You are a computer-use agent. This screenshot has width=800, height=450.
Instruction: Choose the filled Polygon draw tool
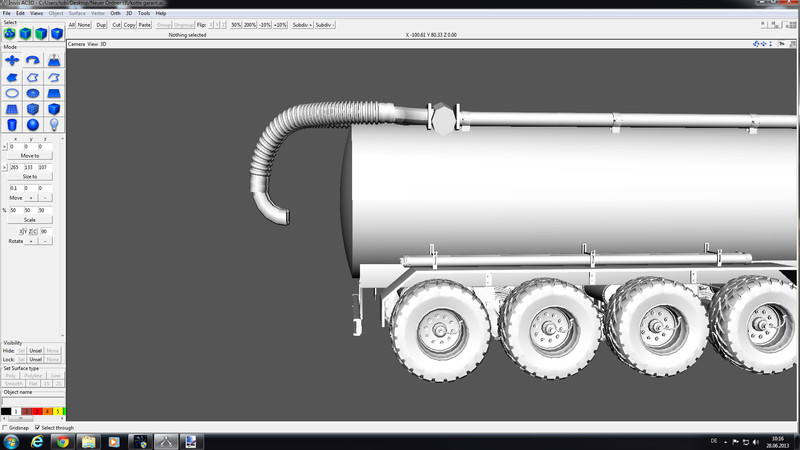tap(12, 78)
